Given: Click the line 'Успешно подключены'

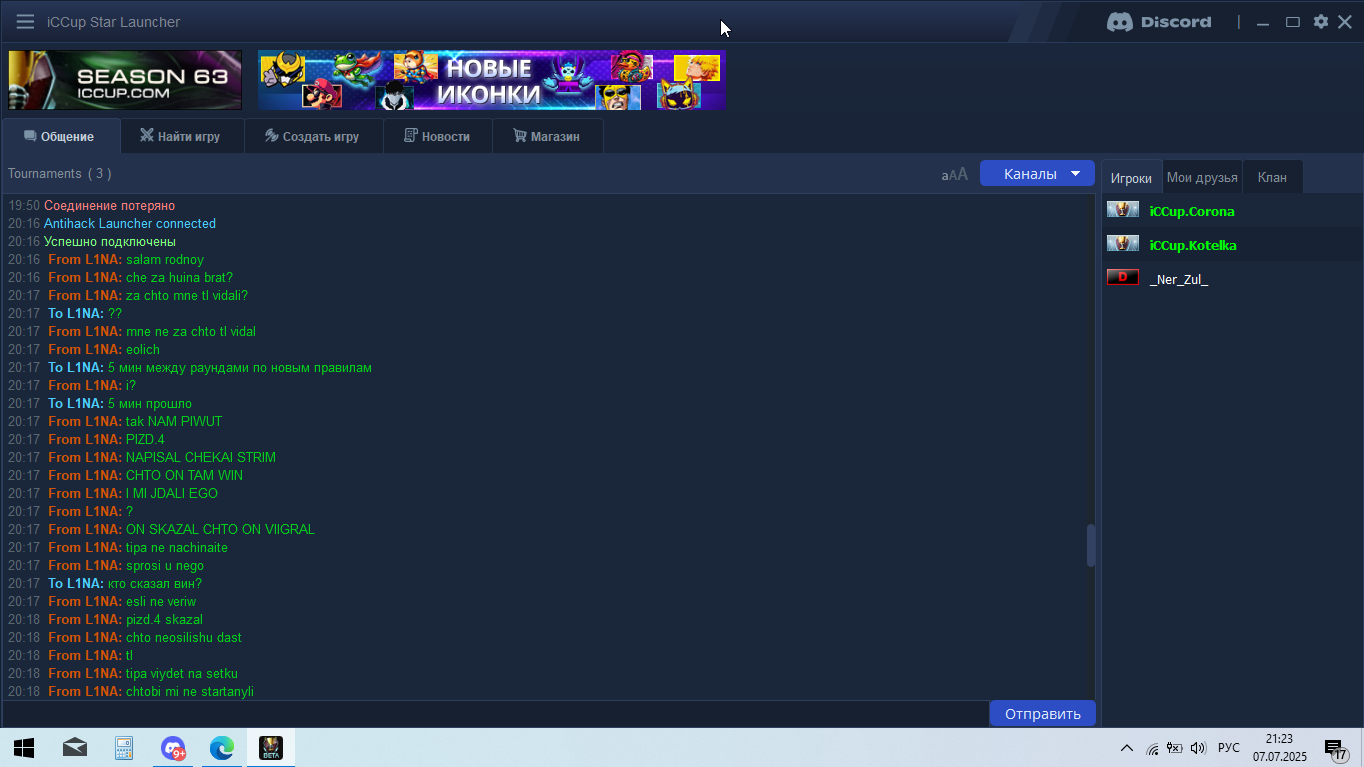Looking at the screenshot, I should pos(110,242).
